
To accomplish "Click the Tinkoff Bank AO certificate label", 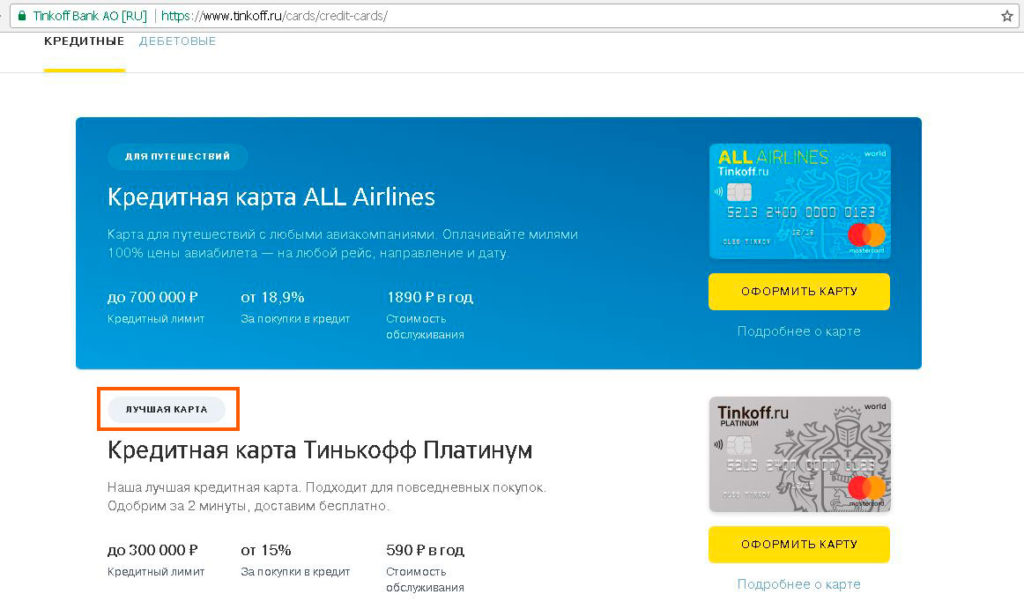I will click(x=90, y=16).
